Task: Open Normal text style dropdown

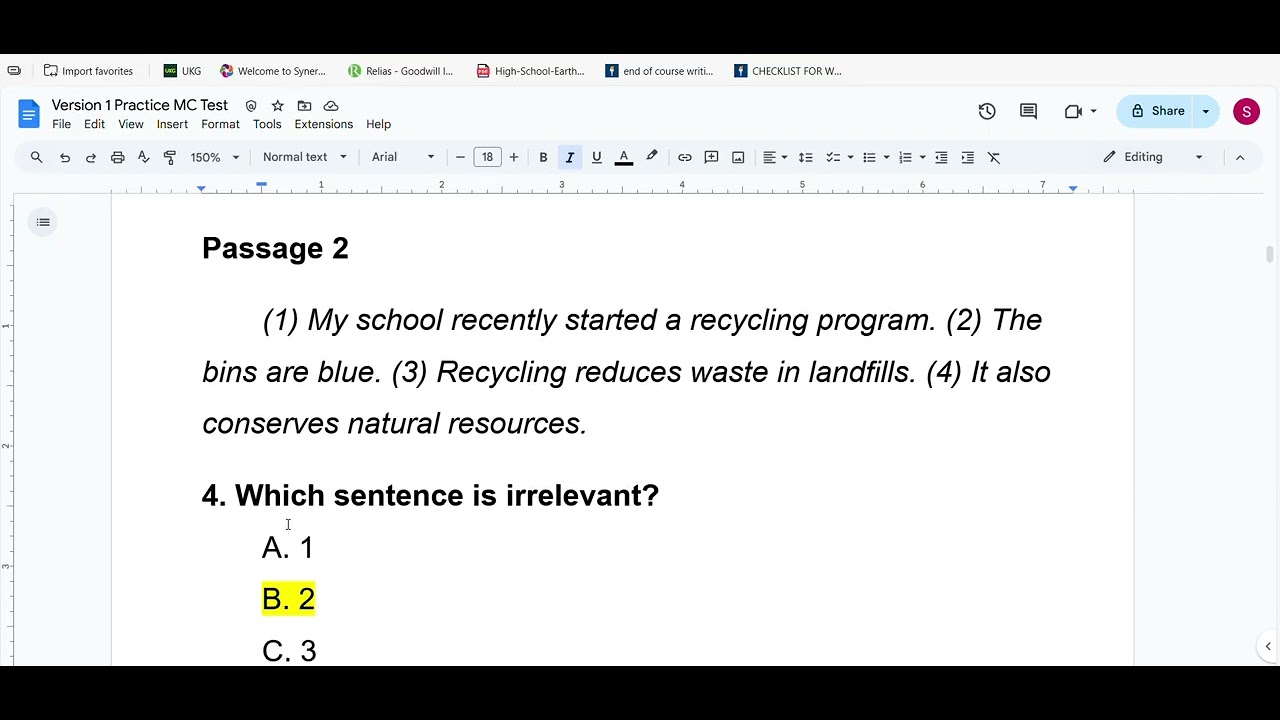Action: coord(305,157)
